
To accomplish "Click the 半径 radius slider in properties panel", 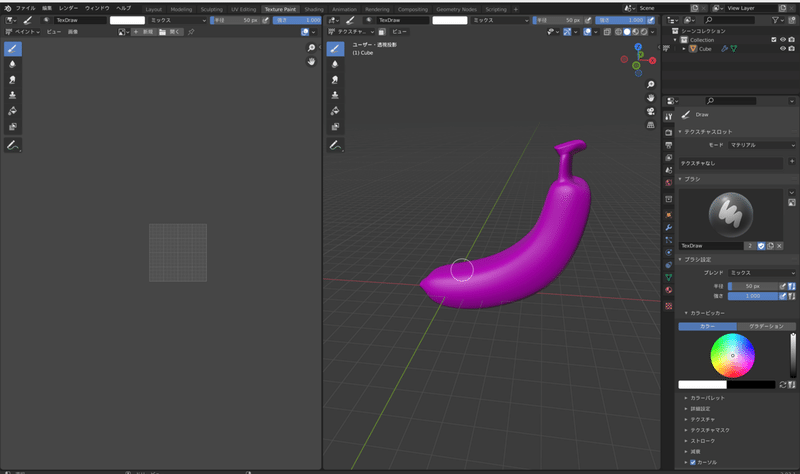I will (x=753, y=286).
